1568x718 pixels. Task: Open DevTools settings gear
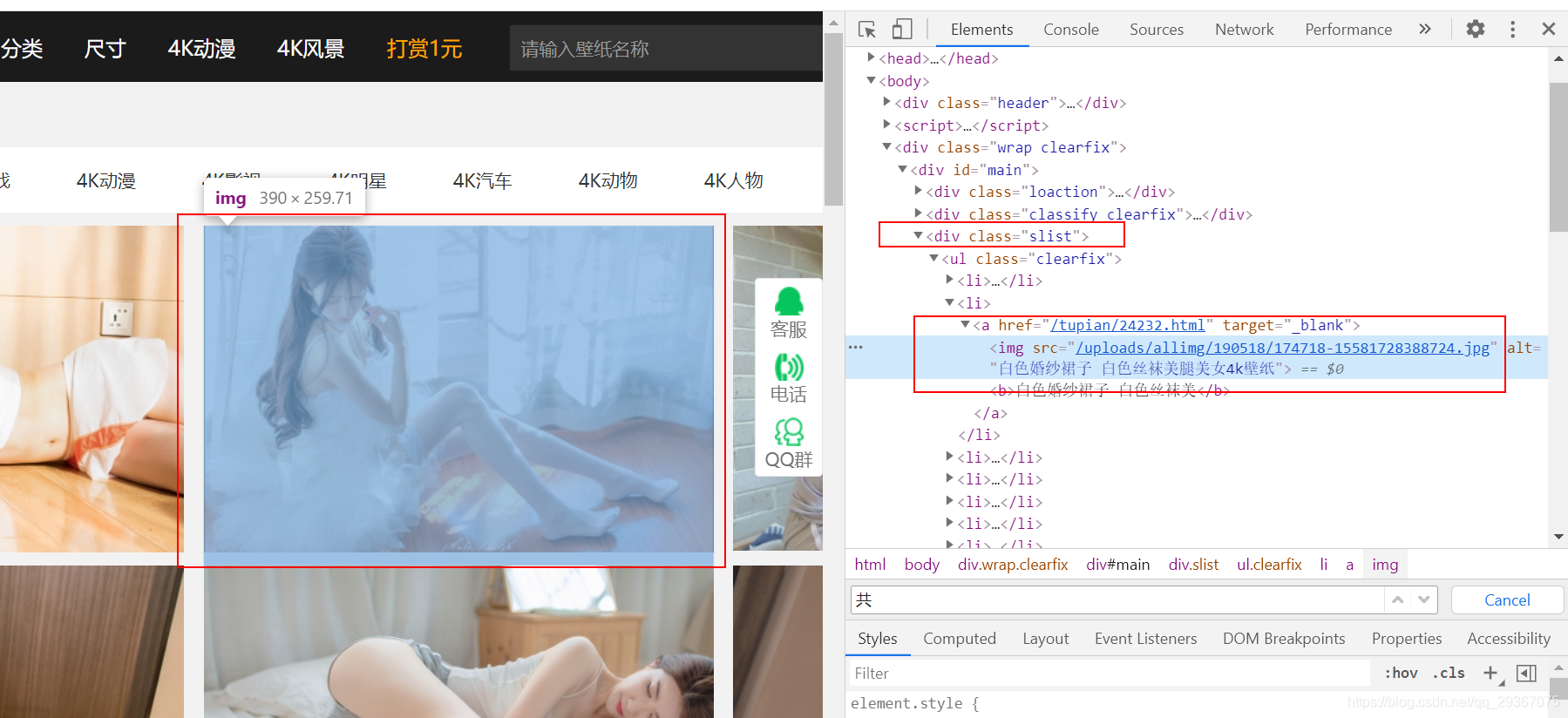point(1476,30)
